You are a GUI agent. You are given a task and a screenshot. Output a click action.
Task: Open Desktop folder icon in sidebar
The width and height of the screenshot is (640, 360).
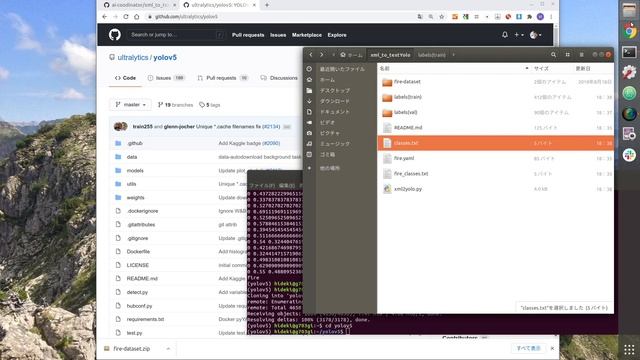(x=309, y=90)
